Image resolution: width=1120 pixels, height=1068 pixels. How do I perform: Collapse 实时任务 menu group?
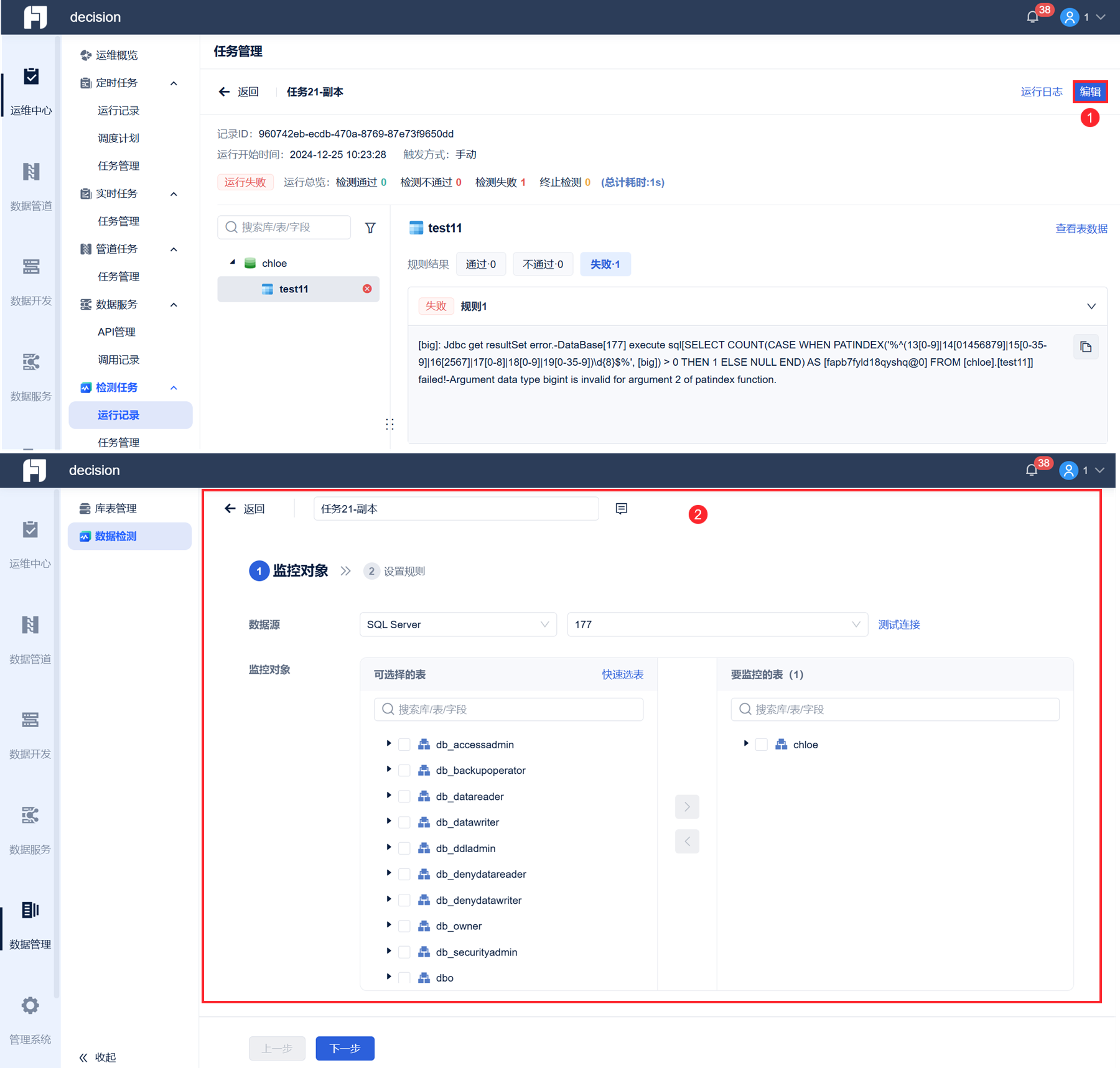click(174, 194)
